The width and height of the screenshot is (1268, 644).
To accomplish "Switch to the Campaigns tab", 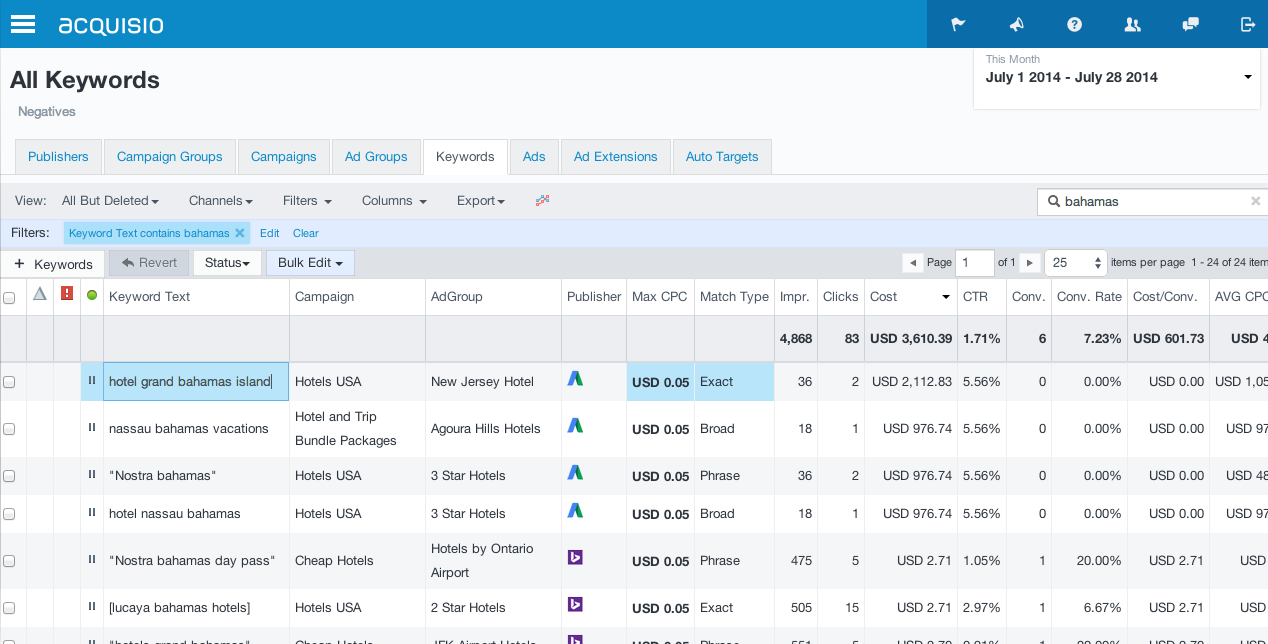I will [x=284, y=157].
